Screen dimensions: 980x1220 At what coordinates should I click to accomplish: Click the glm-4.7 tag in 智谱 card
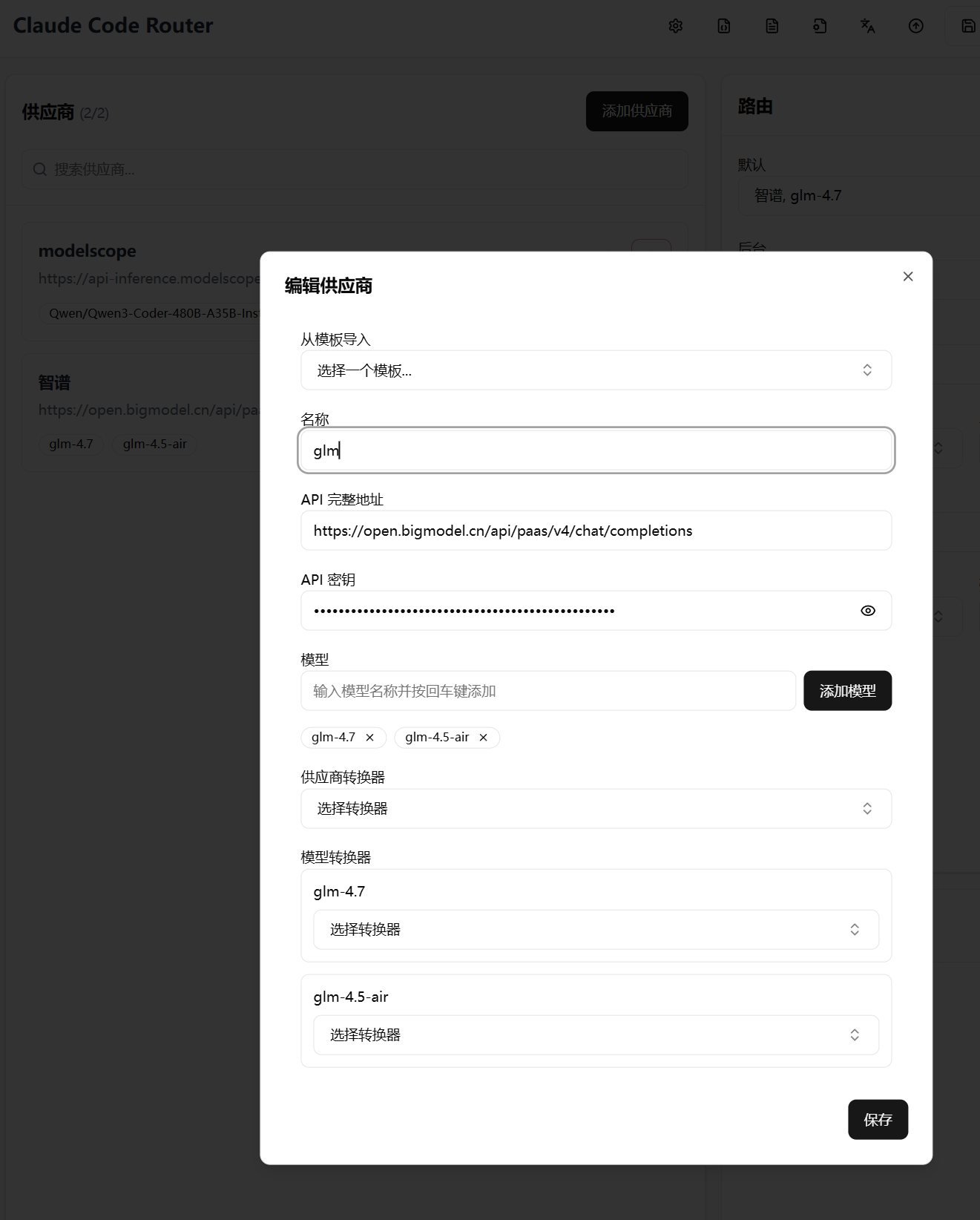71,444
